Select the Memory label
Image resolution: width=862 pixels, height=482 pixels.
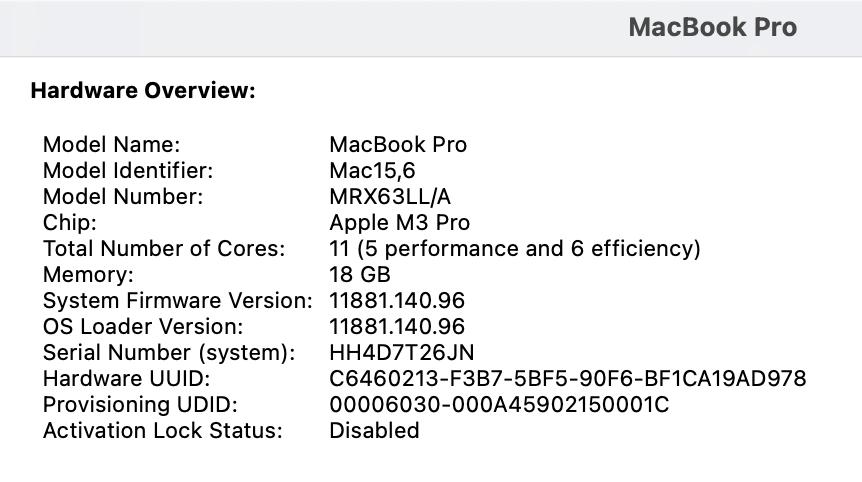coord(88,274)
